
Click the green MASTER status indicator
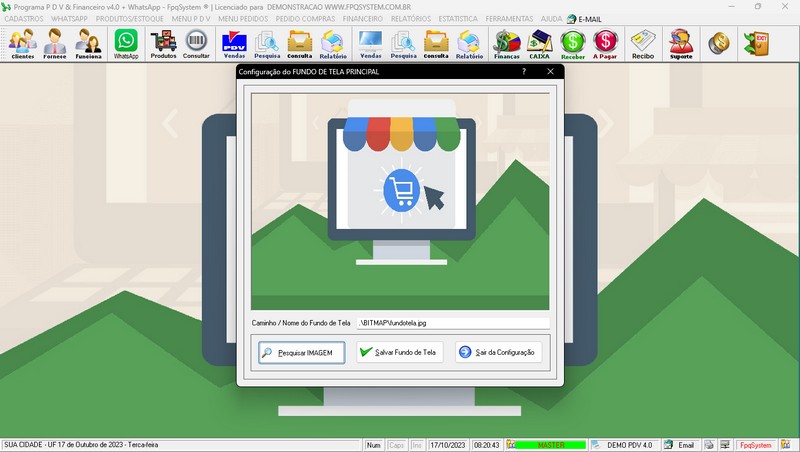[x=550, y=445]
